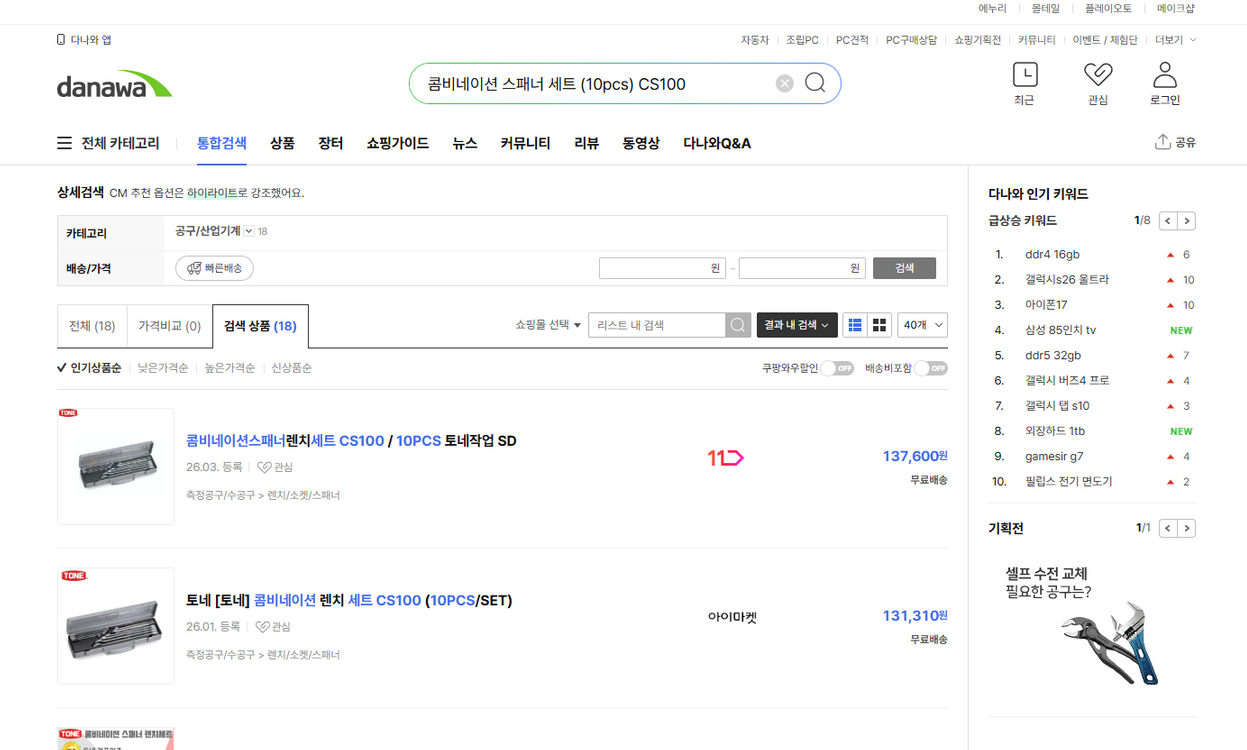Go to next 기획전 banner
This screenshot has height=750, width=1247.
point(1187,528)
